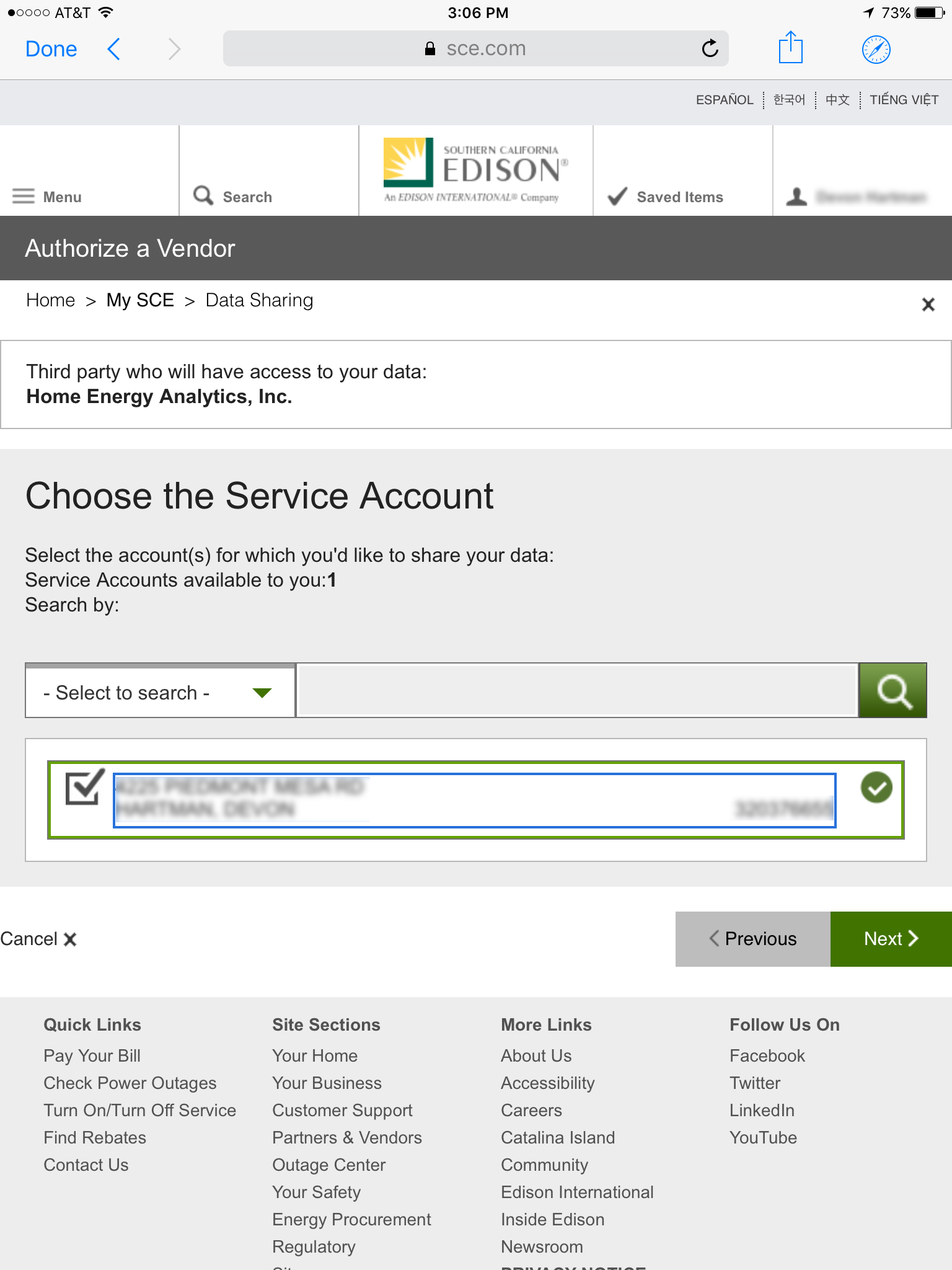This screenshot has width=952, height=1270.
Task: Switch language to Chinese
Action: coord(837,100)
